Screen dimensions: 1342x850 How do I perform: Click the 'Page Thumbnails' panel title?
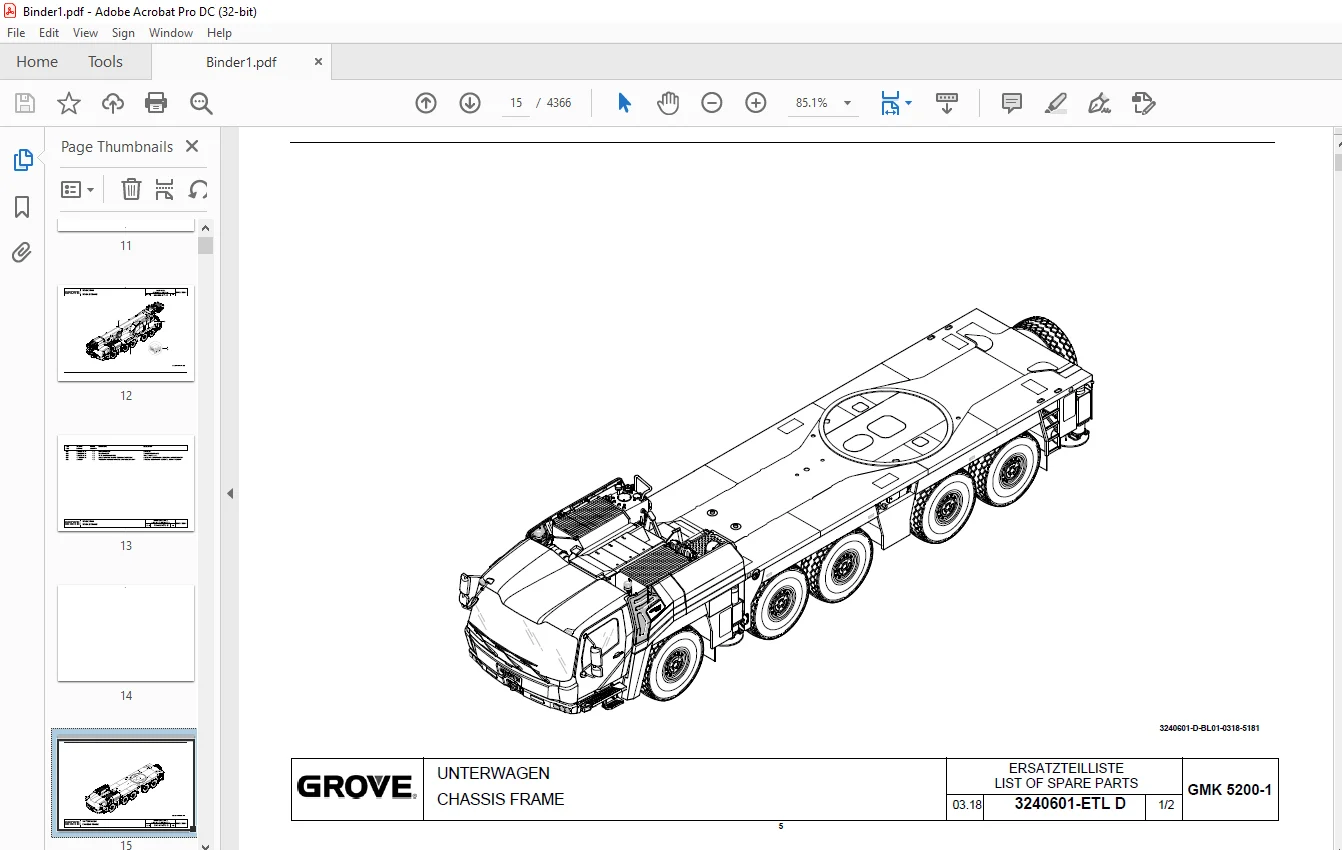[117, 146]
